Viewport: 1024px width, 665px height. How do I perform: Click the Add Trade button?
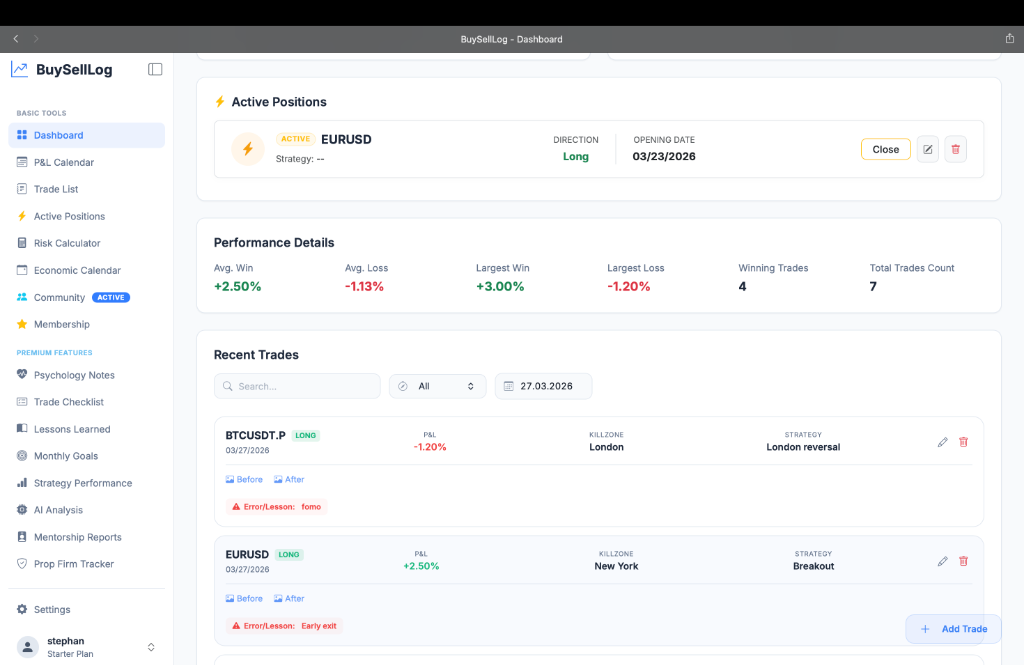953,629
